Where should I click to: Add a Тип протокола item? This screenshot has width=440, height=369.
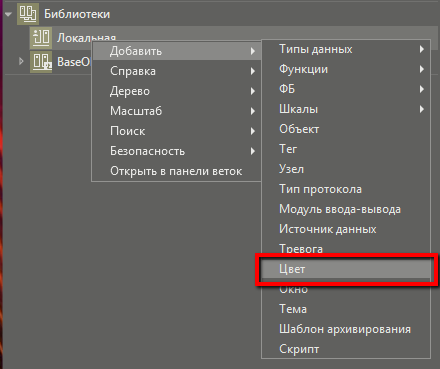(346, 189)
